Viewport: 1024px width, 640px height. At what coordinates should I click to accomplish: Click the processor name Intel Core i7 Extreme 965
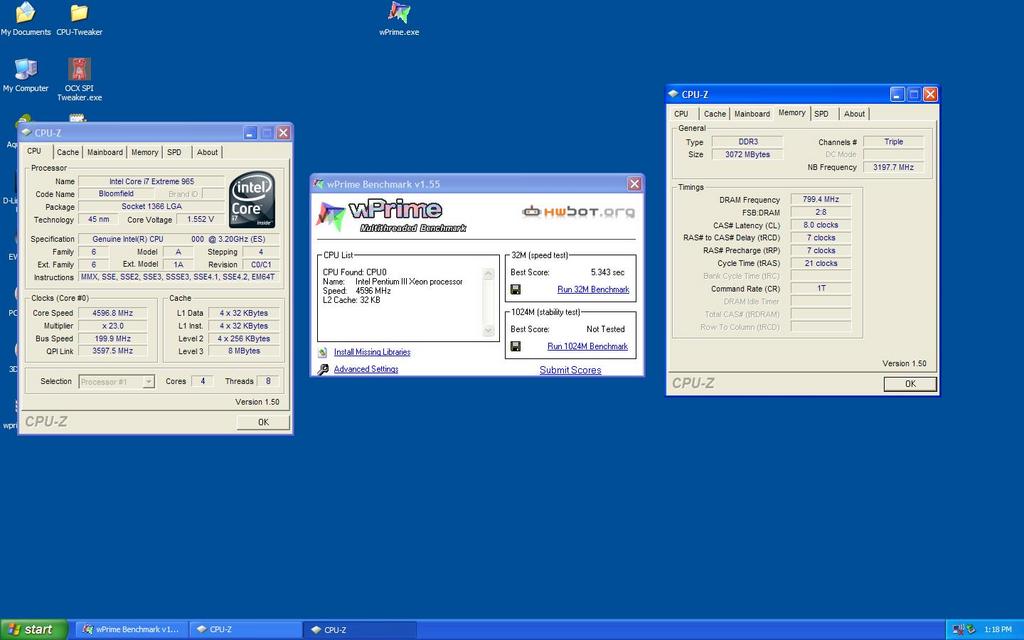[x=152, y=182]
